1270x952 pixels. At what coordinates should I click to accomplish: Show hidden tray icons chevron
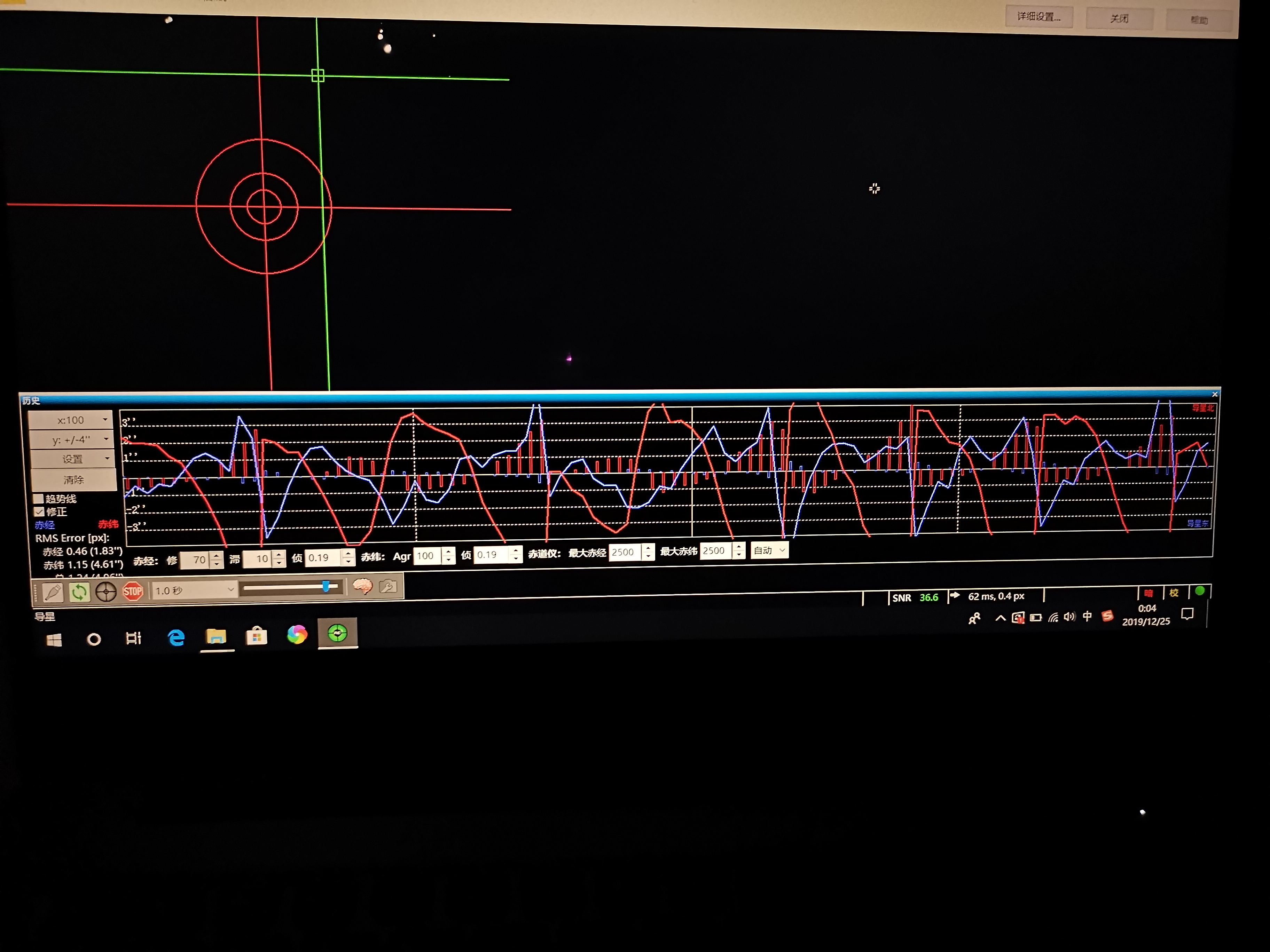1000,618
